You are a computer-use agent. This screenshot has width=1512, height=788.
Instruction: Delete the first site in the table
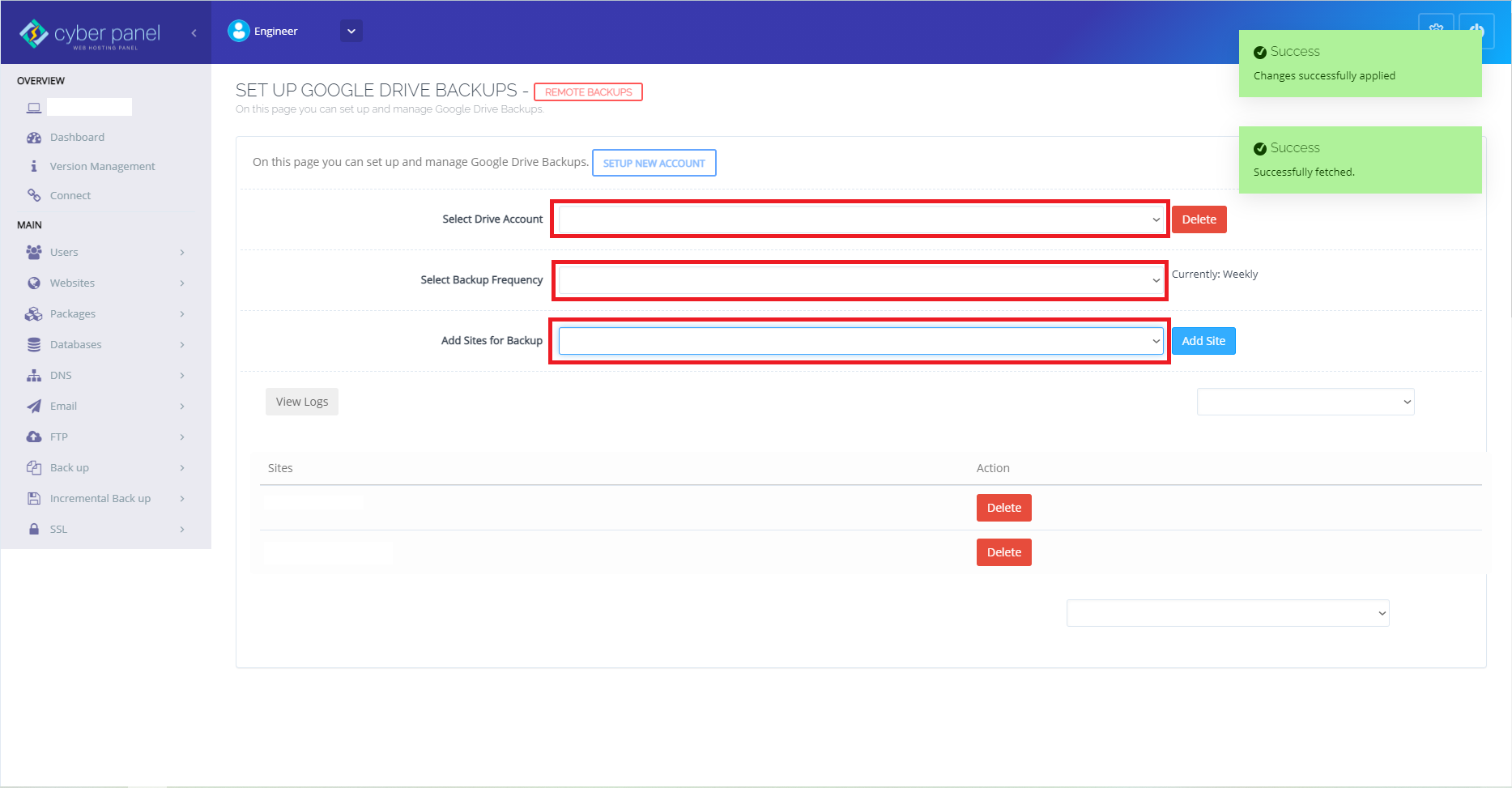[x=1004, y=508]
